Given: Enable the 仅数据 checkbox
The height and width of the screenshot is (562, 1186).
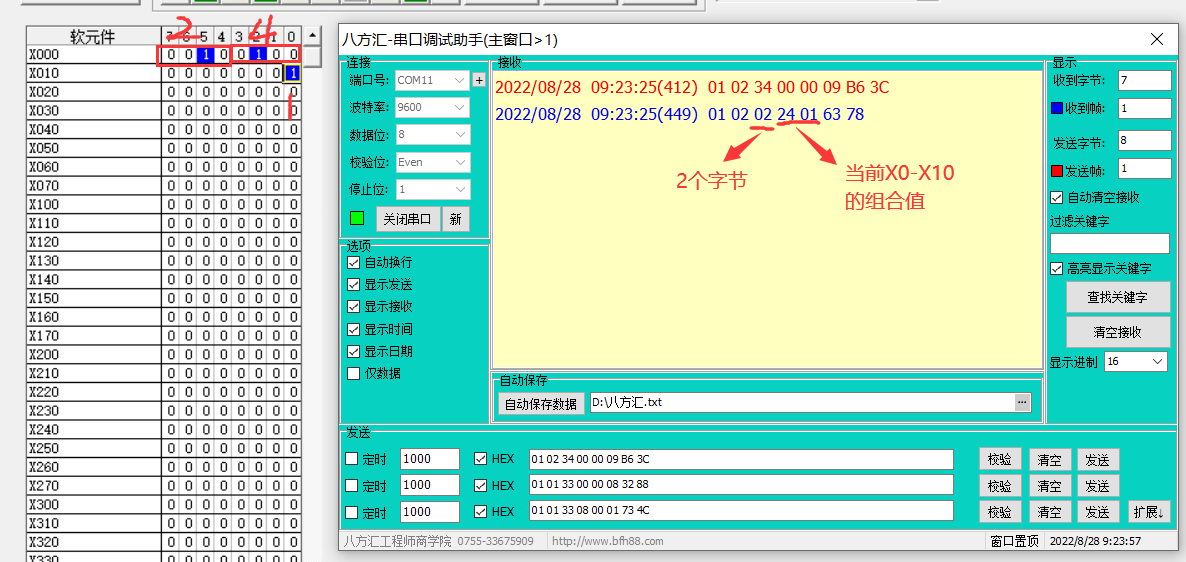Looking at the screenshot, I should 353,373.
